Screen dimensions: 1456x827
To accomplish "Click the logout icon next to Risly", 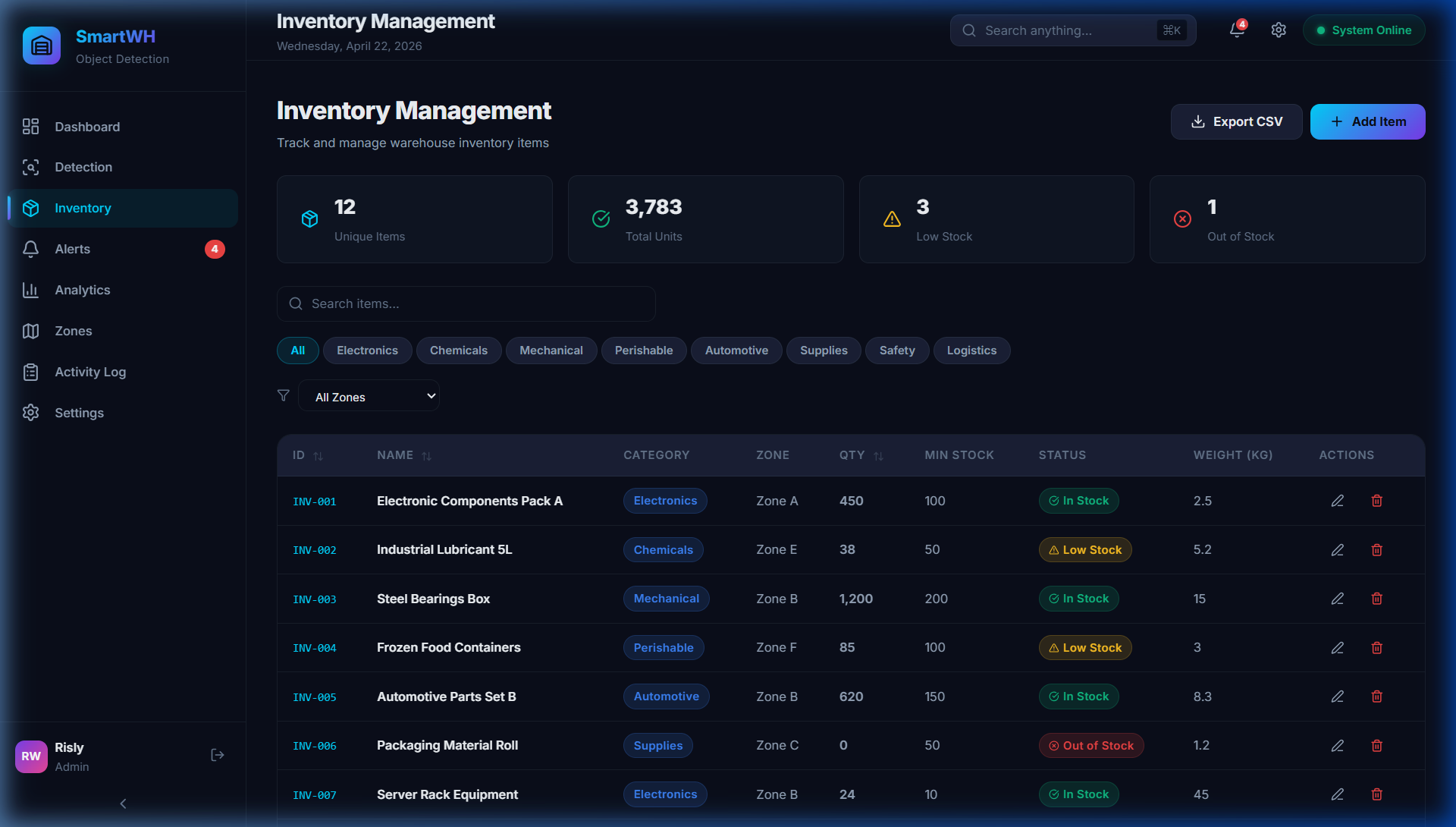I will (218, 755).
